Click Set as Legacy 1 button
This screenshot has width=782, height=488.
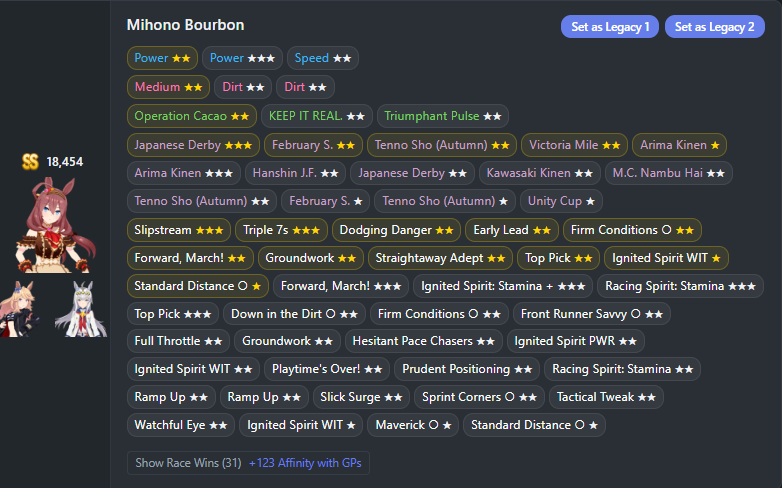pos(610,27)
